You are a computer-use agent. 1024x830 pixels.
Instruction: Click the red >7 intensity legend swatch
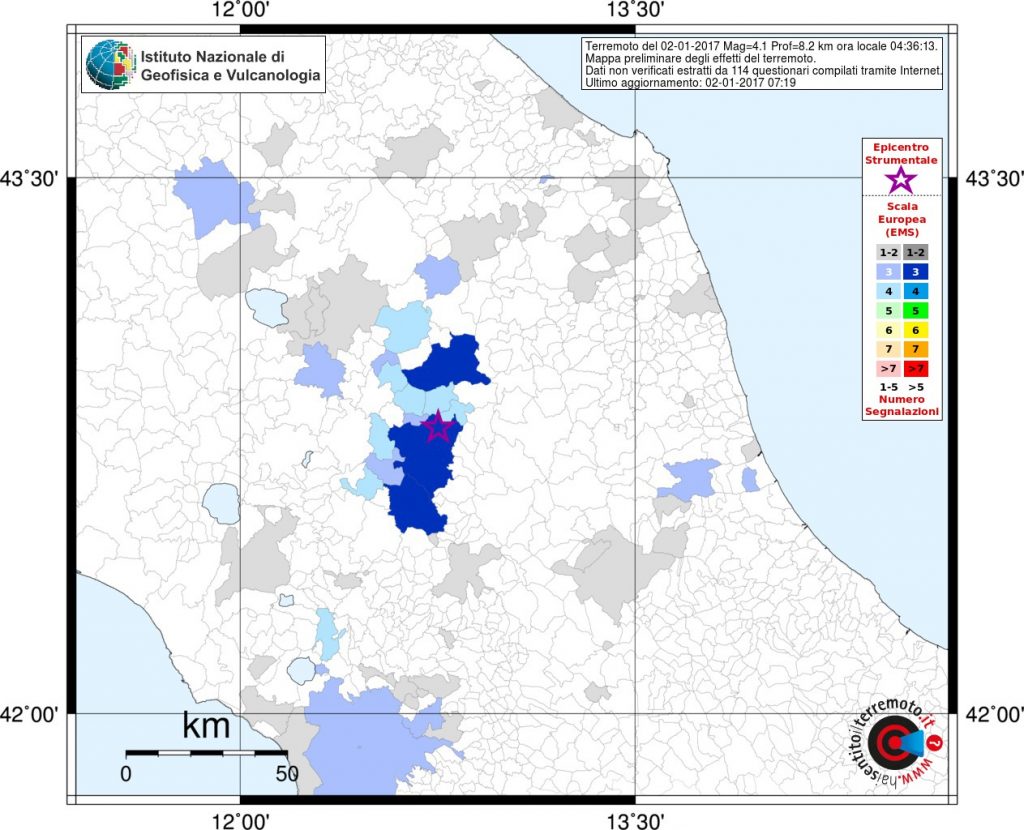(917, 368)
